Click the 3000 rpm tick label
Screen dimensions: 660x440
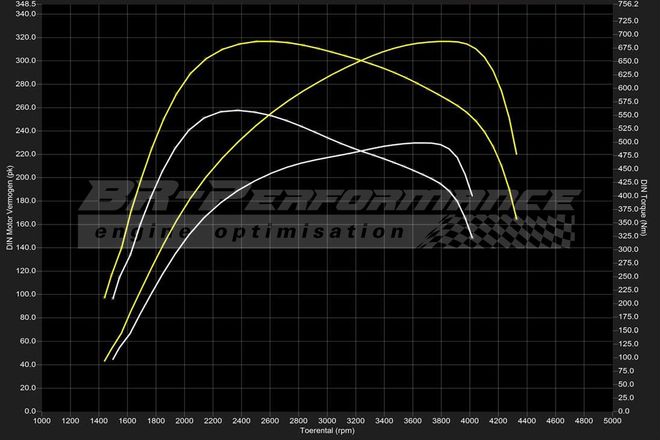pyautogui.click(x=327, y=422)
